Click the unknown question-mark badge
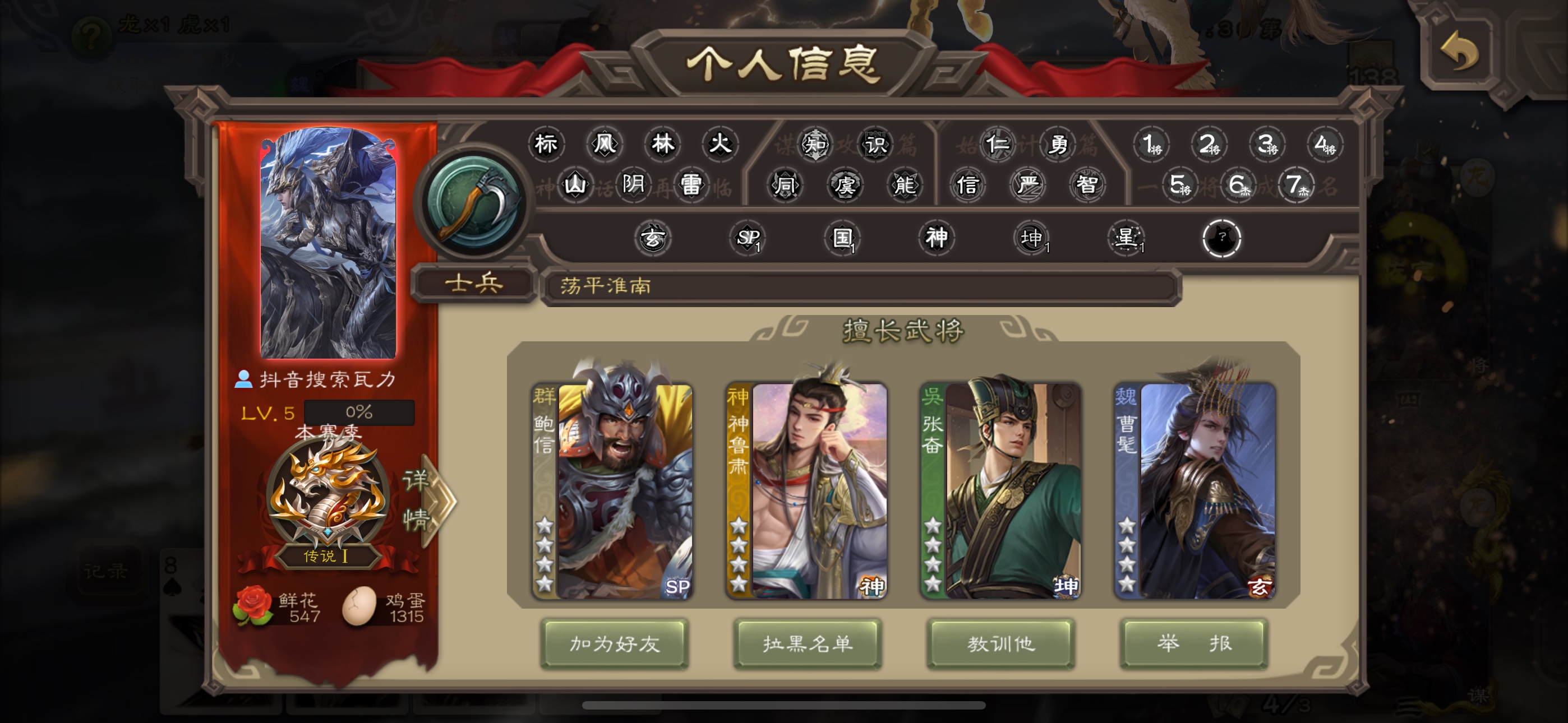The height and width of the screenshot is (723, 1568). pos(1221,237)
